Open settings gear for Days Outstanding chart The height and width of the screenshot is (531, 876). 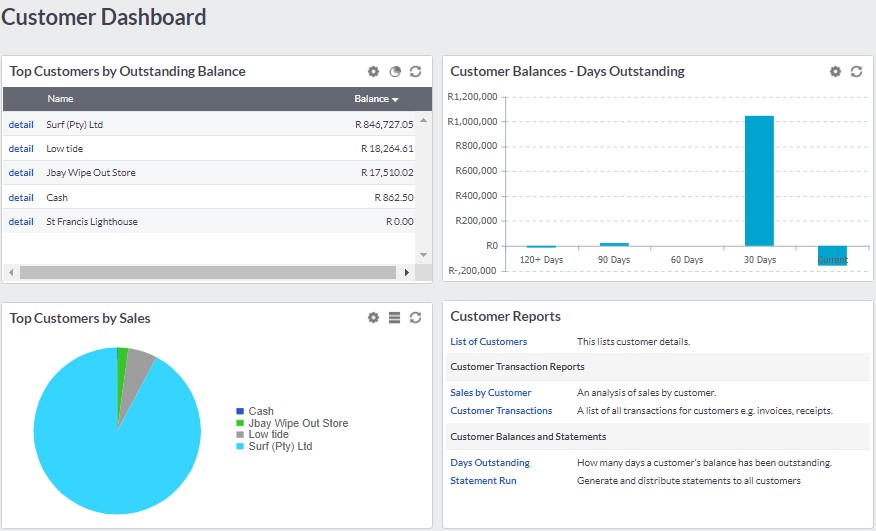pos(835,72)
